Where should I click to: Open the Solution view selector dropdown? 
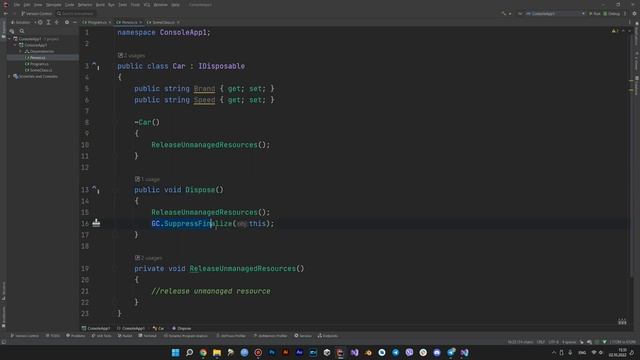[23, 22]
